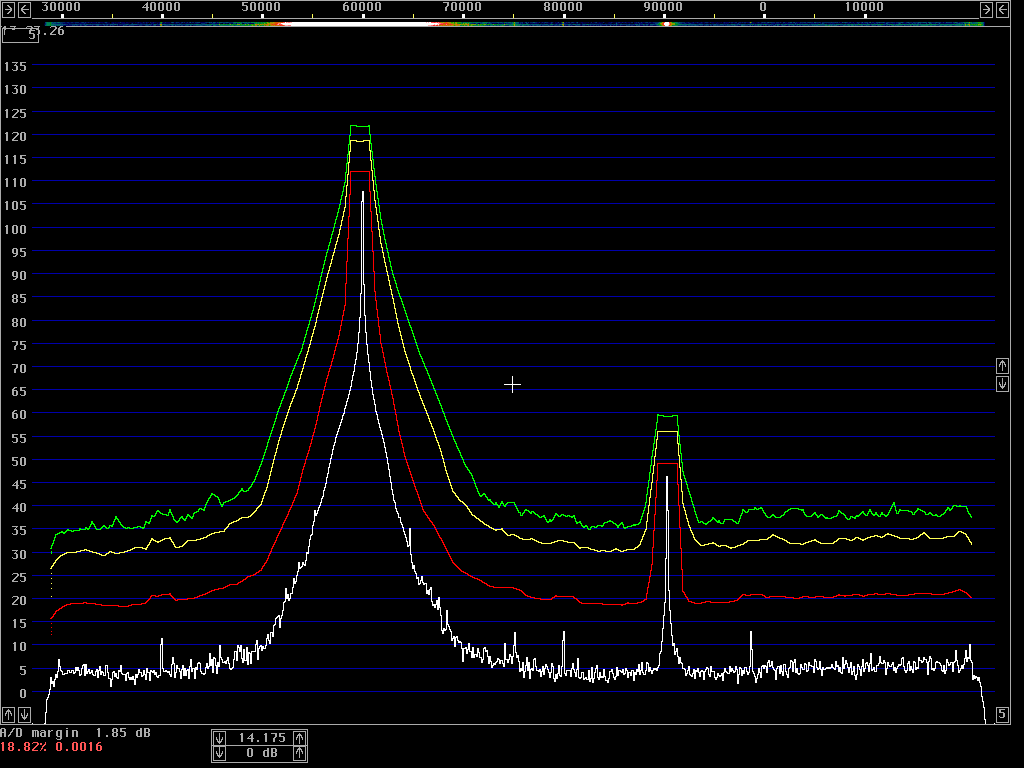This screenshot has width=1024, height=768.
Task: Click the 60 dB axis label
Action: (x=19, y=415)
